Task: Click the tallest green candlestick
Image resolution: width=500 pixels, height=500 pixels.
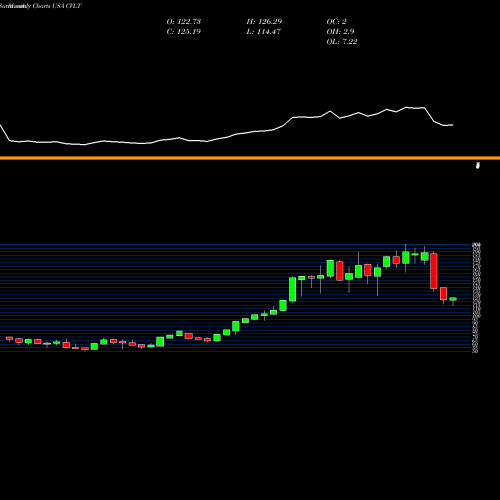Action: click(x=292, y=289)
